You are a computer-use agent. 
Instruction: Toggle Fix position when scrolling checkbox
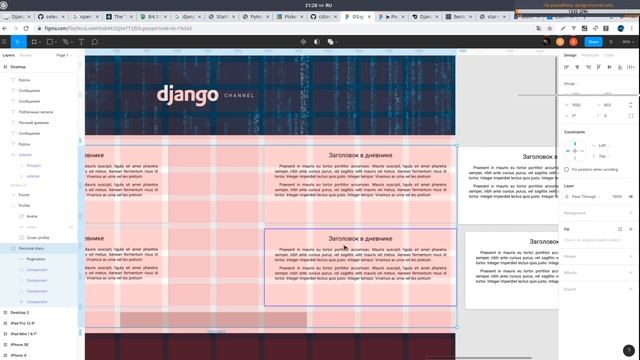pyautogui.click(x=567, y=169)
